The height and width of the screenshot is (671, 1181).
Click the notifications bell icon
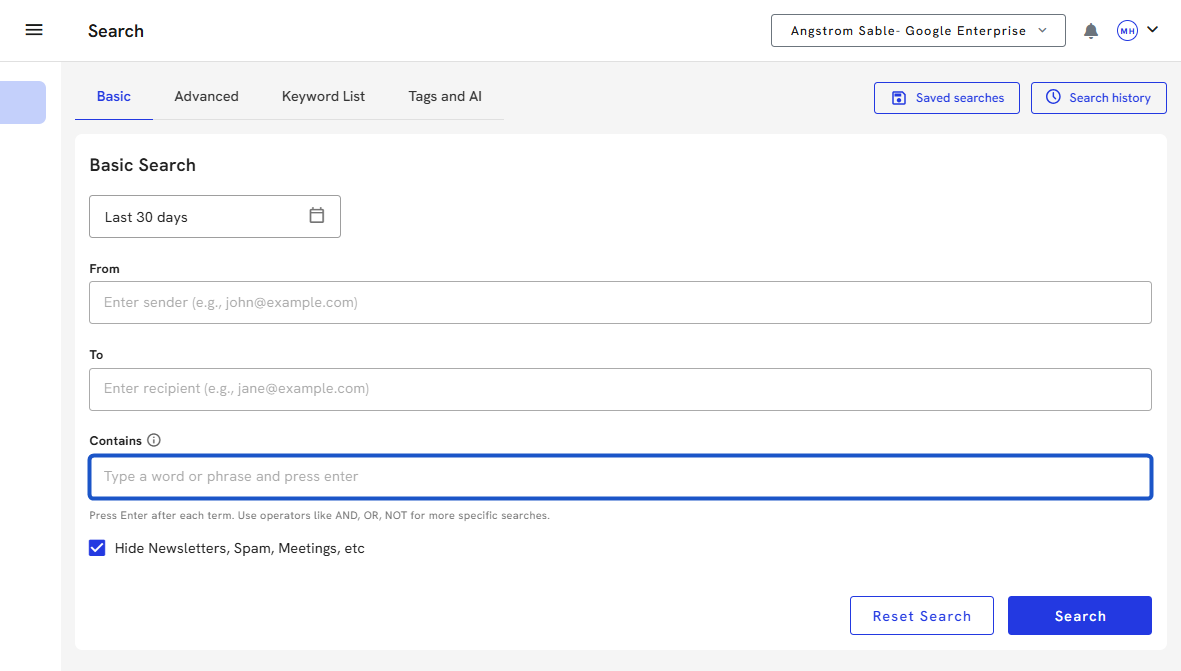[1091, 31]
